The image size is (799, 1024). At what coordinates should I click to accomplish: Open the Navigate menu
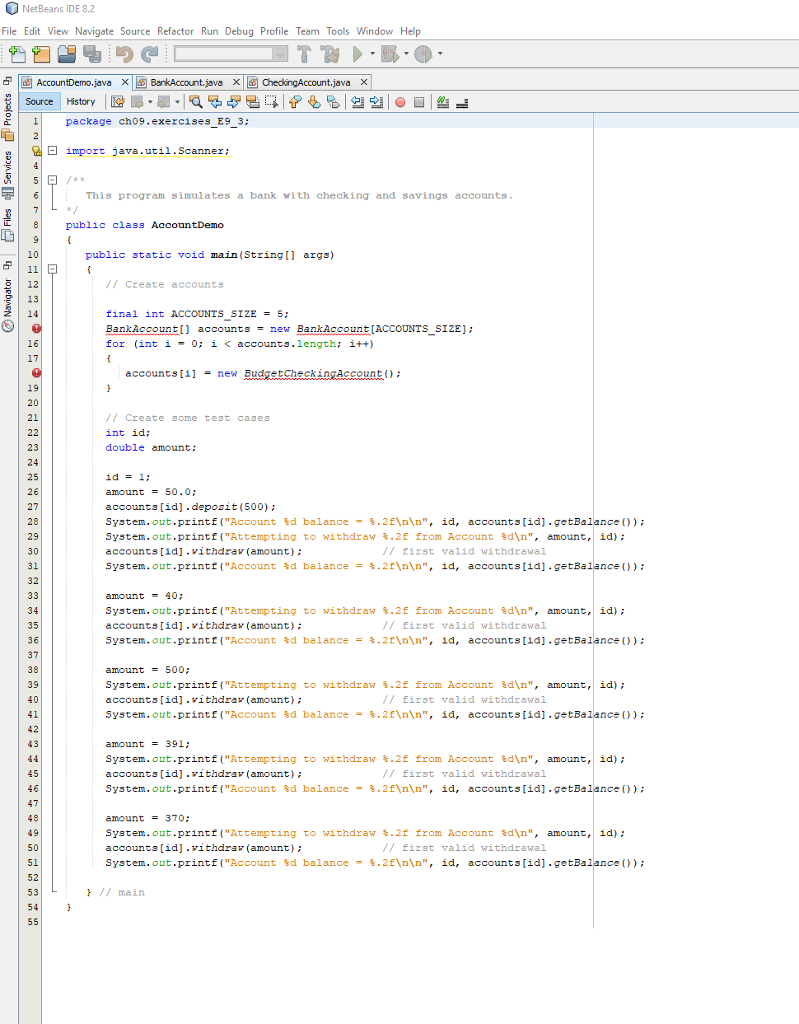click(94, 31)
